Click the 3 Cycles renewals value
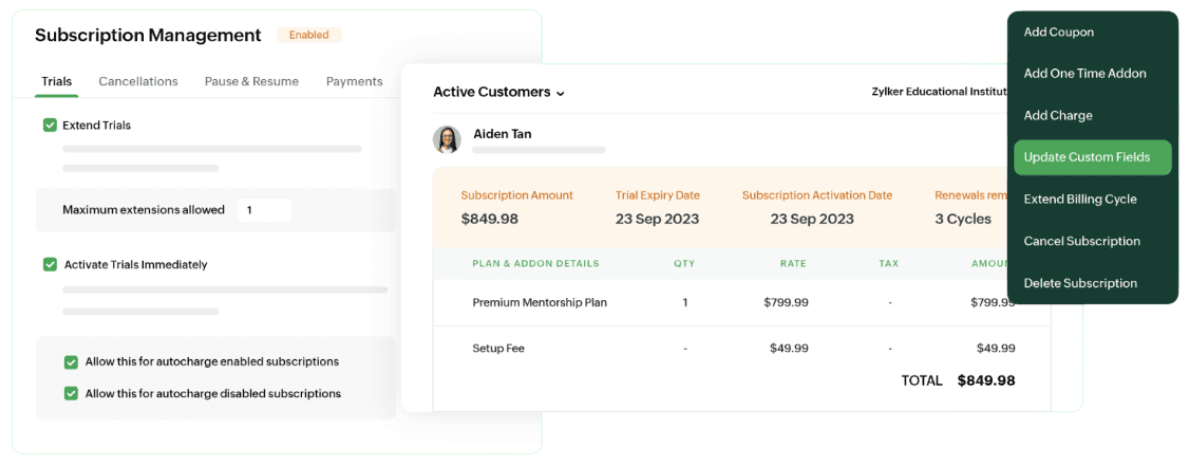This screenshot has width=1185, height=467. (963, 219)
